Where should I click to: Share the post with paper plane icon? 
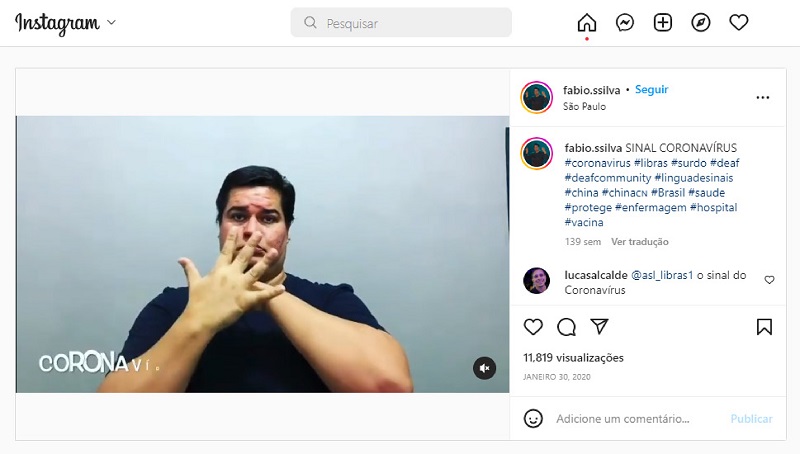coord(599,326)
